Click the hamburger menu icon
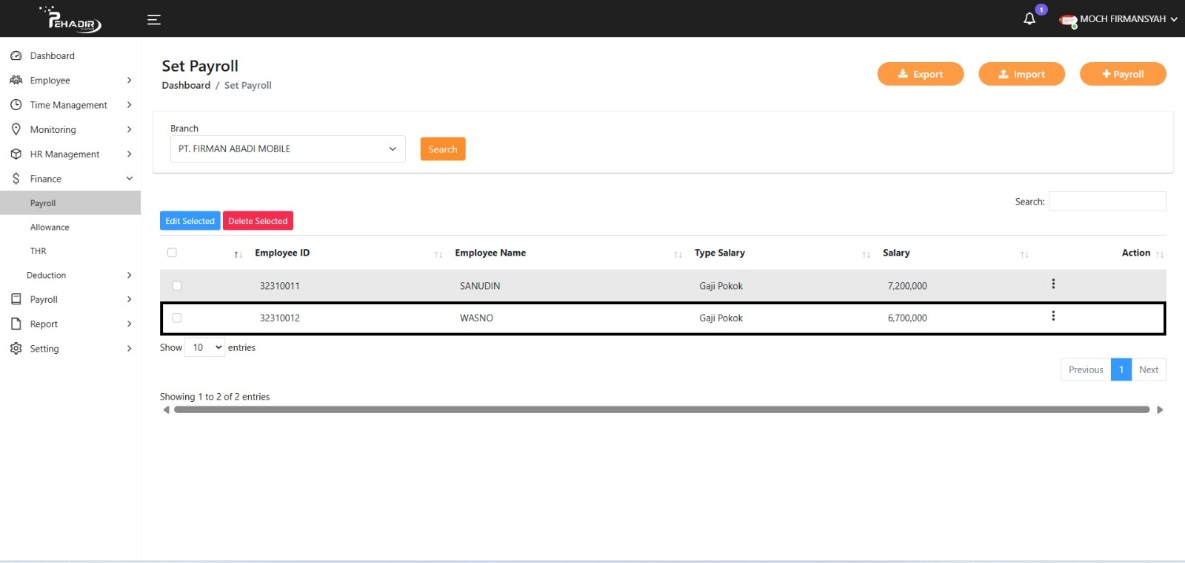This screenshot has width=1185, height=563. coord(154,19)
